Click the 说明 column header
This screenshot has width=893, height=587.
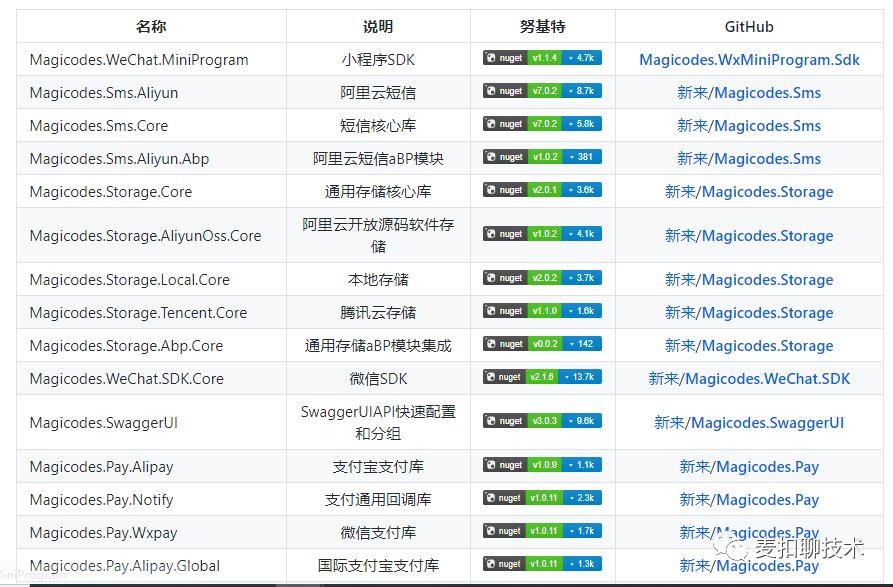pos(378,26)
